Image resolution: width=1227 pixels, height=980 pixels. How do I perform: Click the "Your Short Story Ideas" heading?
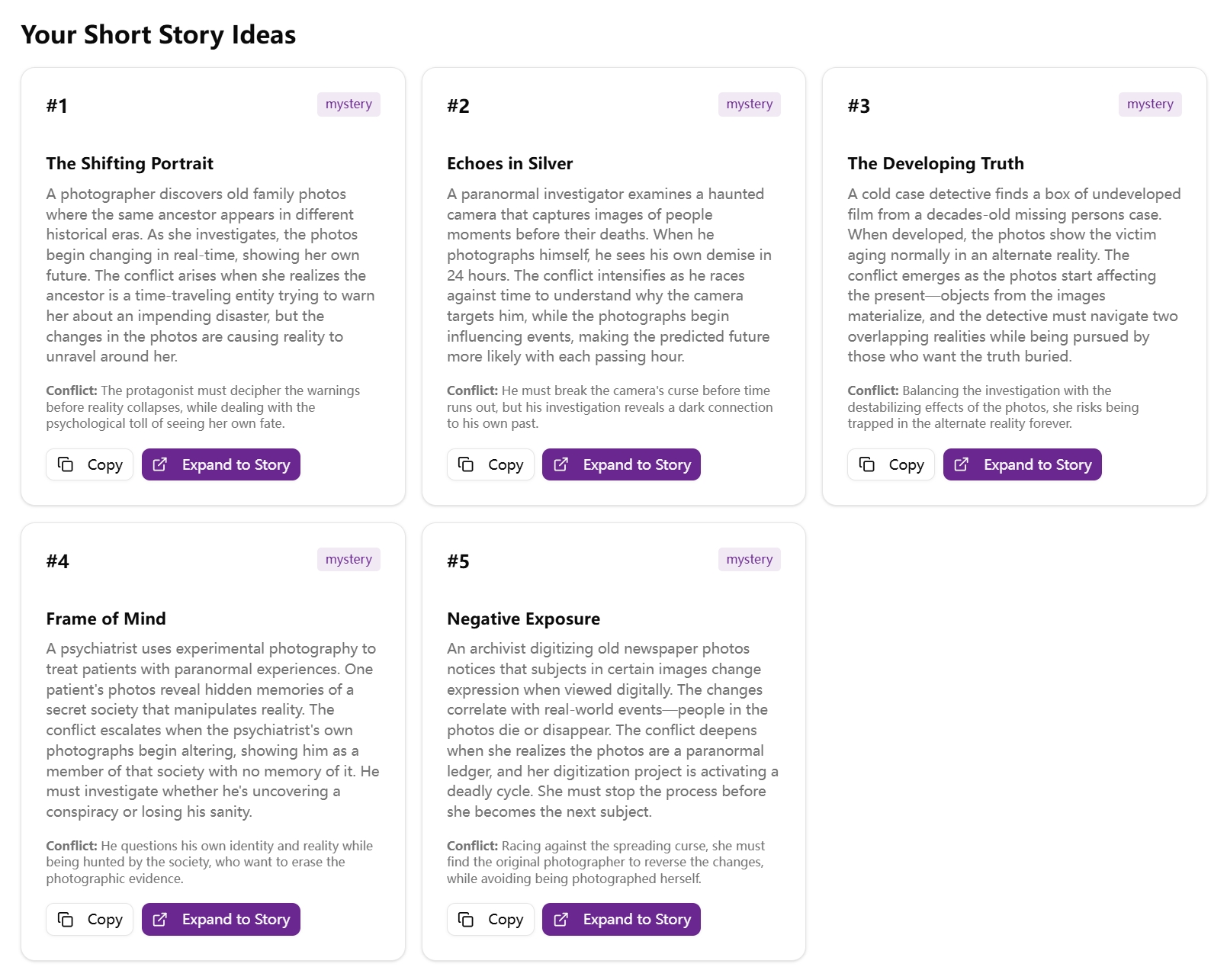[x=158, y=34]
